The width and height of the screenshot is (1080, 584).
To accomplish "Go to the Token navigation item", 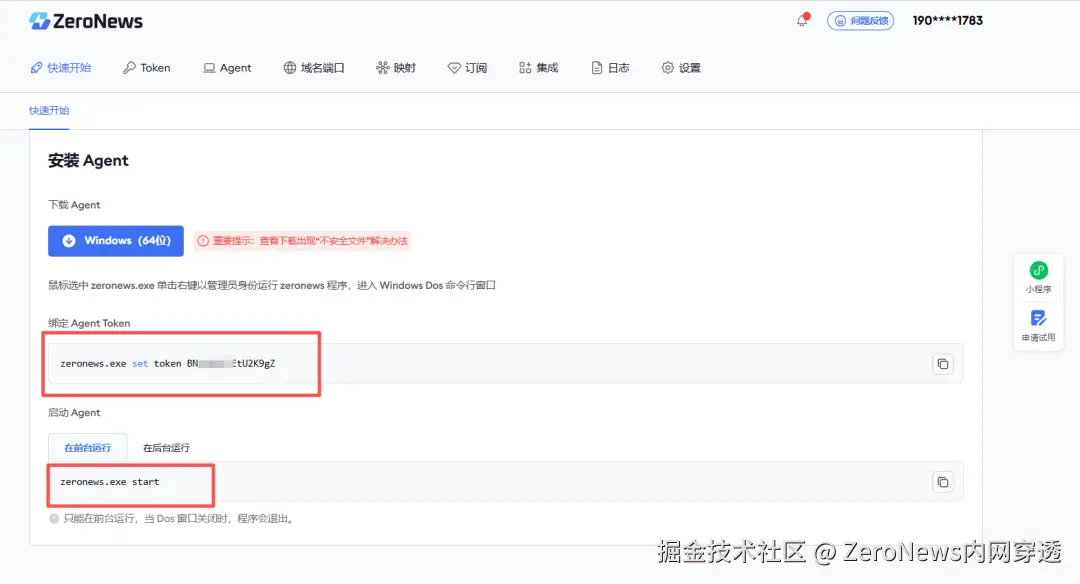I will (x=147, y=67).
